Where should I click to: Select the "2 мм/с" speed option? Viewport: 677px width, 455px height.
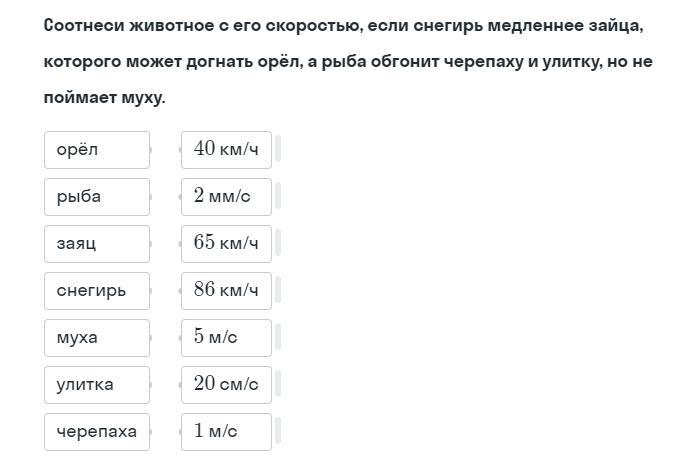click(226, 197)
